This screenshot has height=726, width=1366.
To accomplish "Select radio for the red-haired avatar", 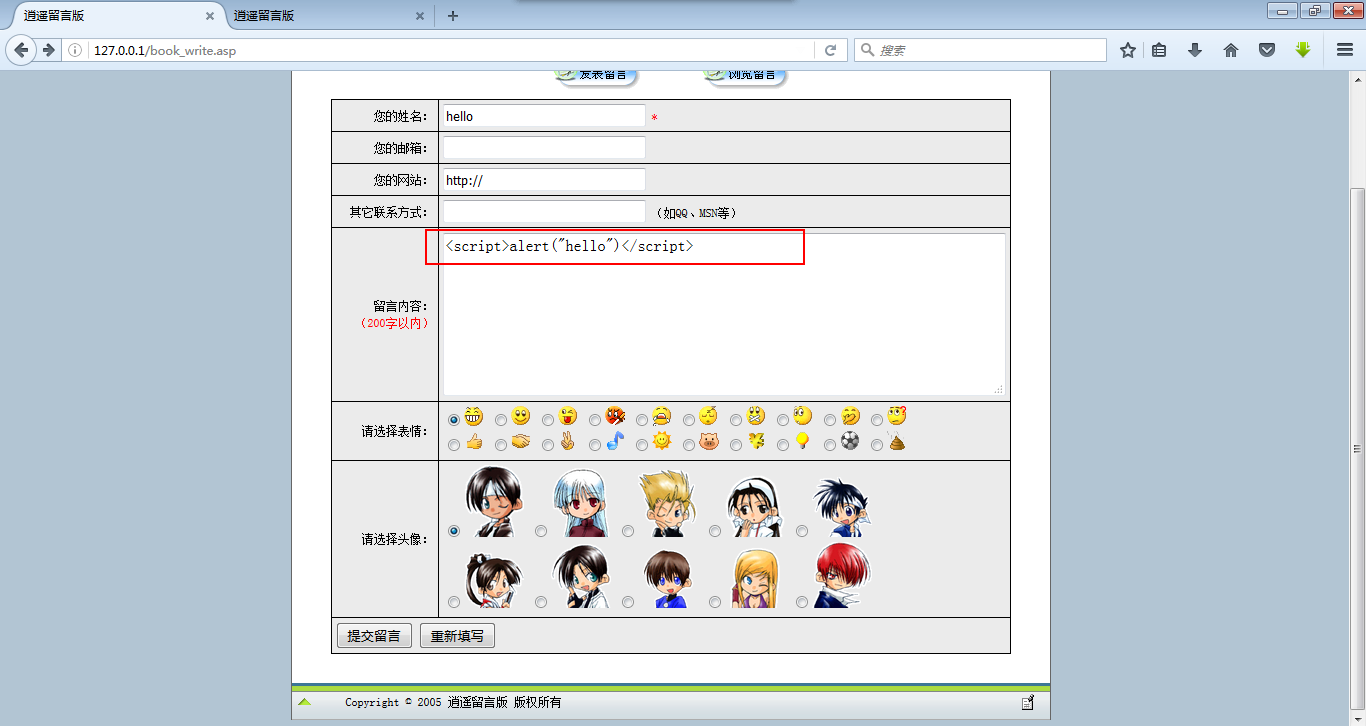I will click(x=802, y=602).
